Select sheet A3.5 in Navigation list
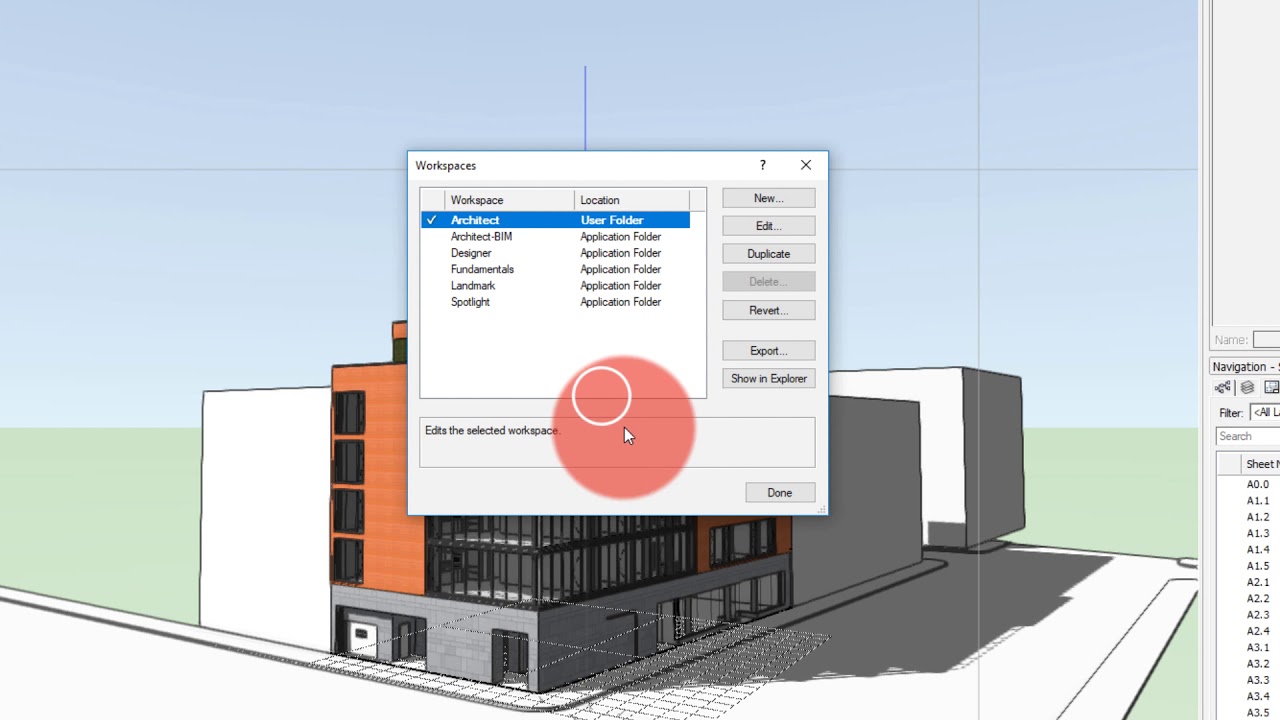Image resolution: width=1280 pixels, height=720 pixels. pyautogui.click(x=1257, y=713)
